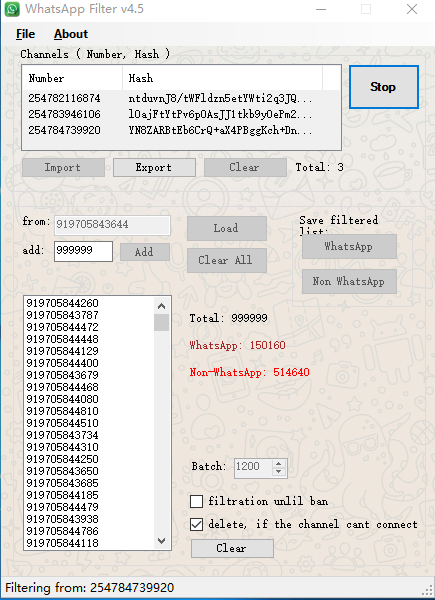Select number 919705844448 in list

62,339
